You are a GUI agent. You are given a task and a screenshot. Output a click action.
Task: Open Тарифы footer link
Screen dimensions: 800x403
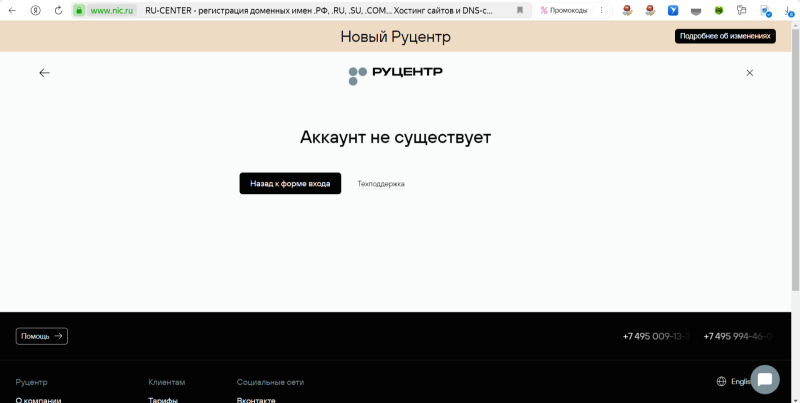pos(163,400)
